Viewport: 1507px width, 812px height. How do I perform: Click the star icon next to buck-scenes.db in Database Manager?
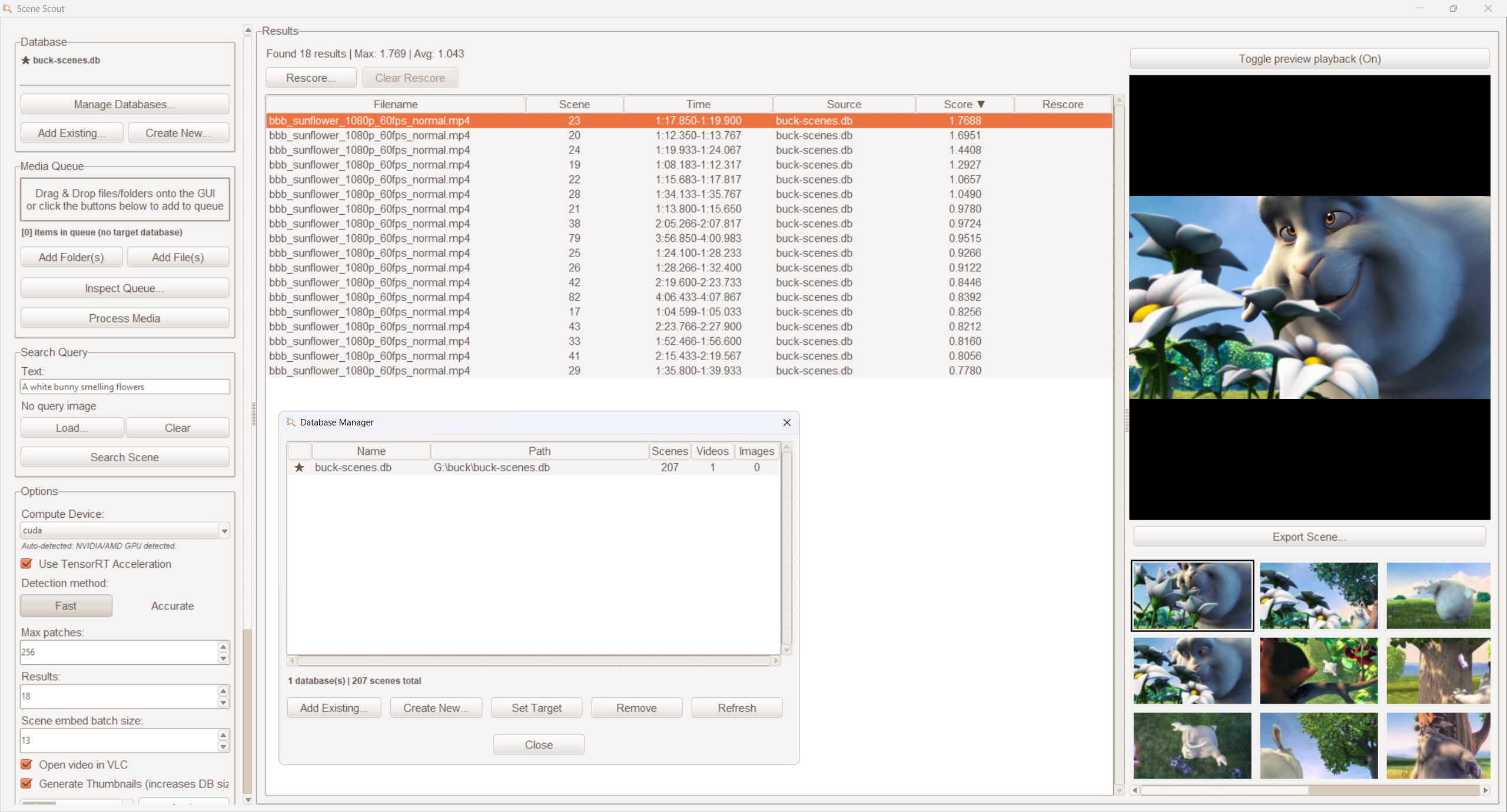300,467
